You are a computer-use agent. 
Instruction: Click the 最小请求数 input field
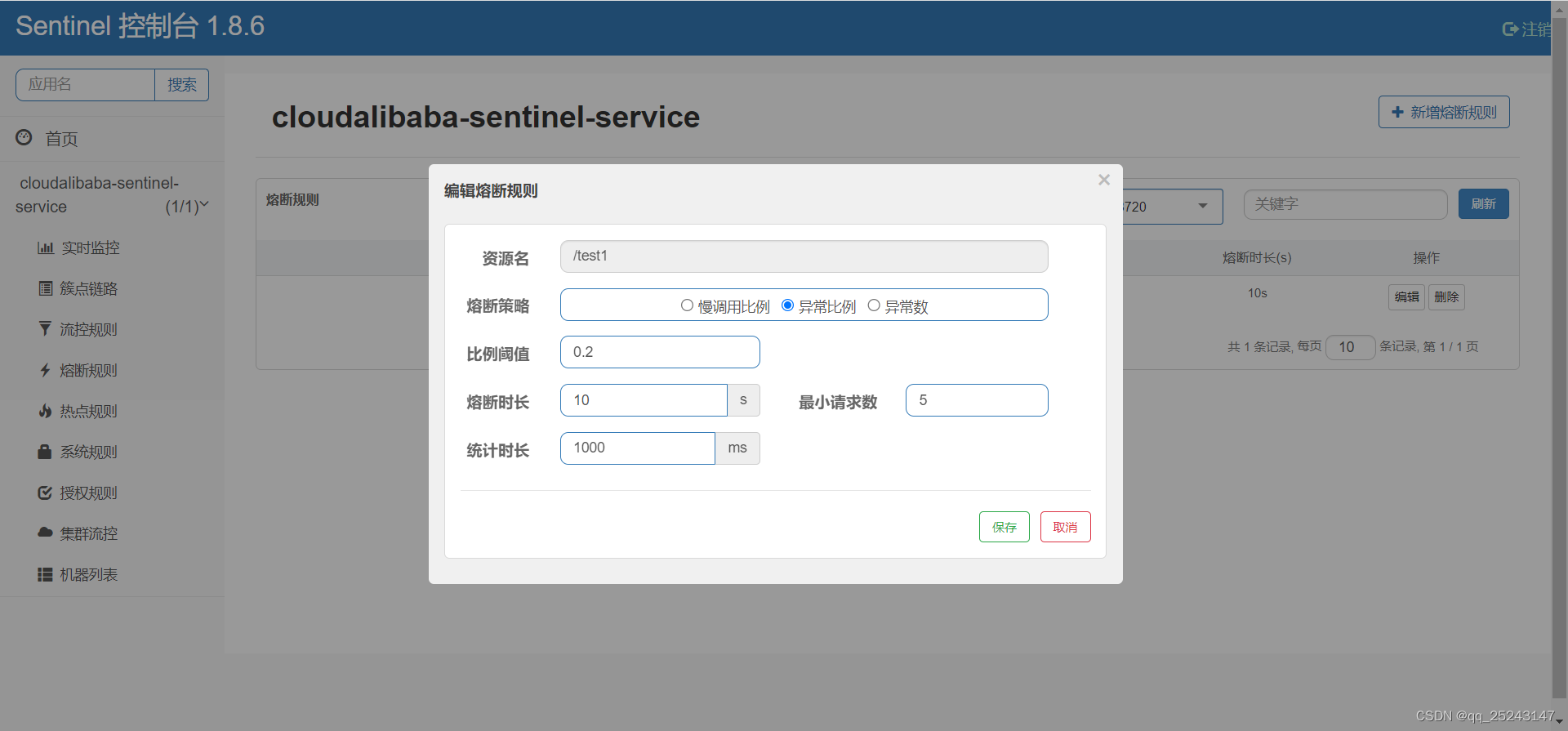977,400
